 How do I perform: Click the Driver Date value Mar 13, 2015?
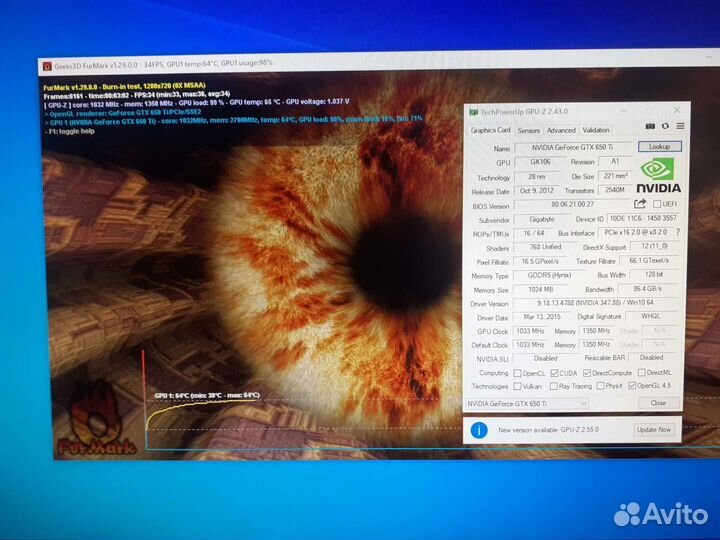point(542,317)
